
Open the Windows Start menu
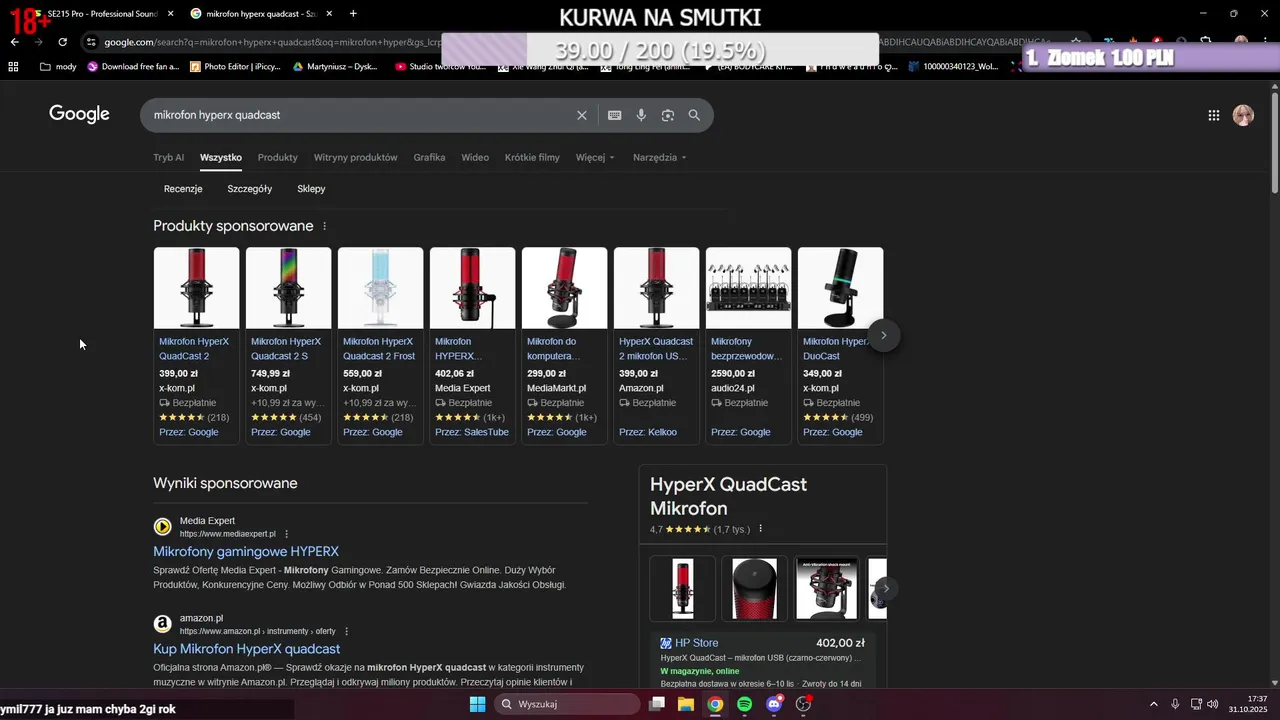[x=477, y=704]
